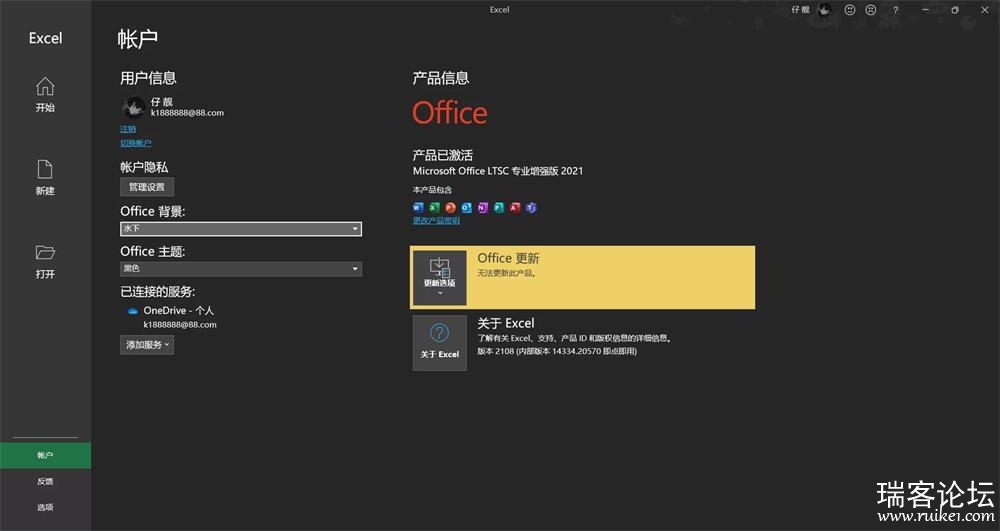
Task: Click the Word product icon
Action: click(418, 207)
